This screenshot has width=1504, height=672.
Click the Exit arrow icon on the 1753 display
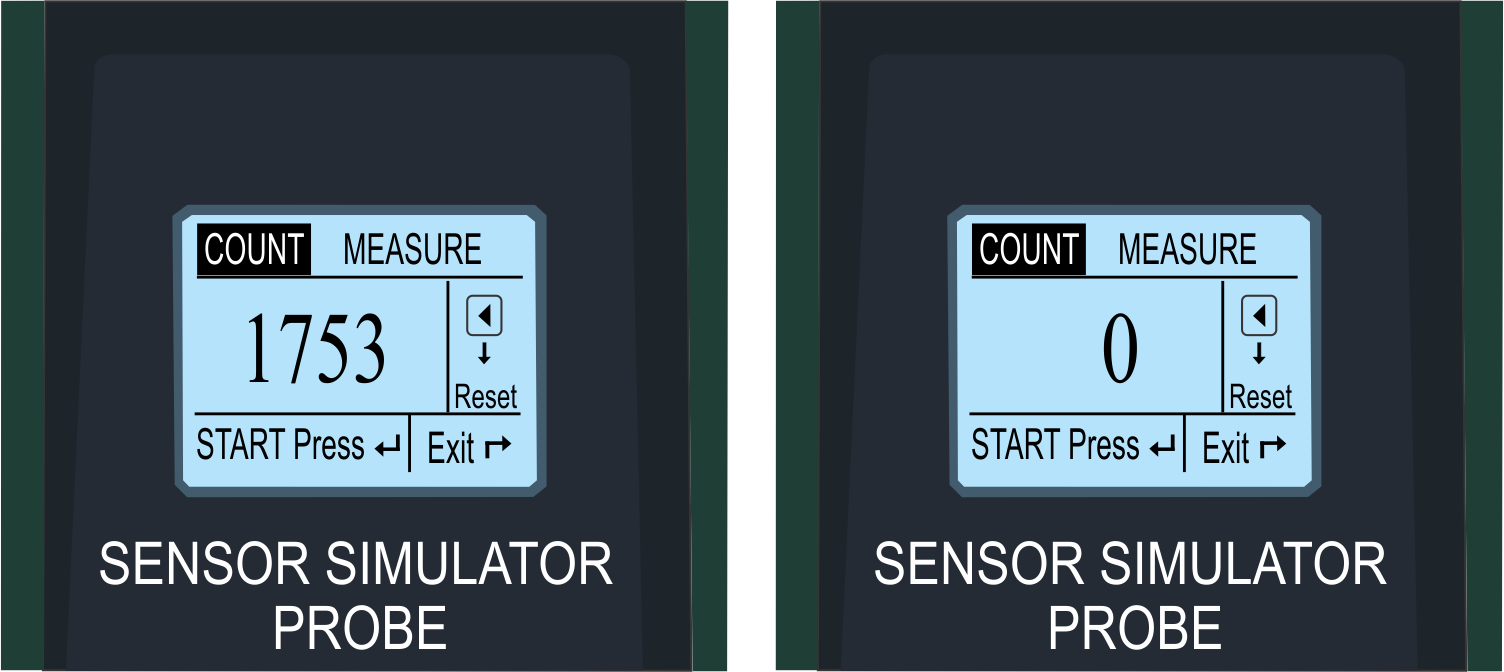(x=497, y=447)
